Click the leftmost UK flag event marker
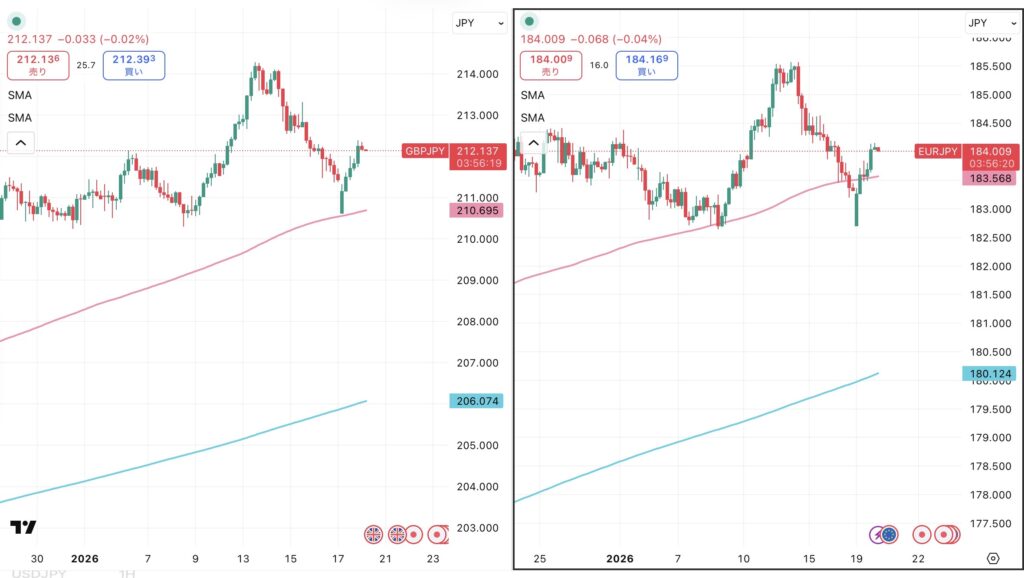 [374, 534]
